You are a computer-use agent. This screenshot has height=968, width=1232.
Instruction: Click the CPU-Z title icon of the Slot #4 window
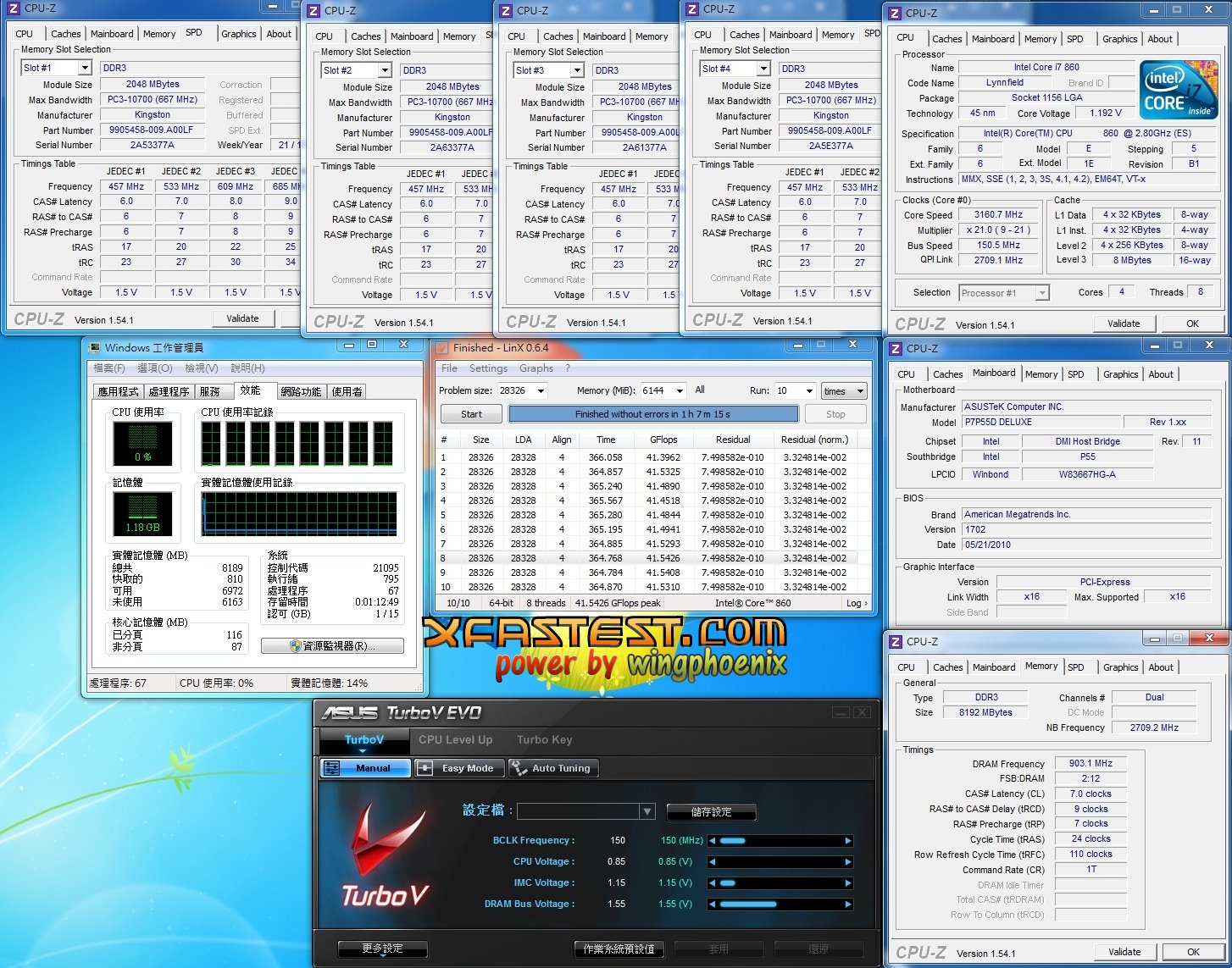(x=692, y=9)
